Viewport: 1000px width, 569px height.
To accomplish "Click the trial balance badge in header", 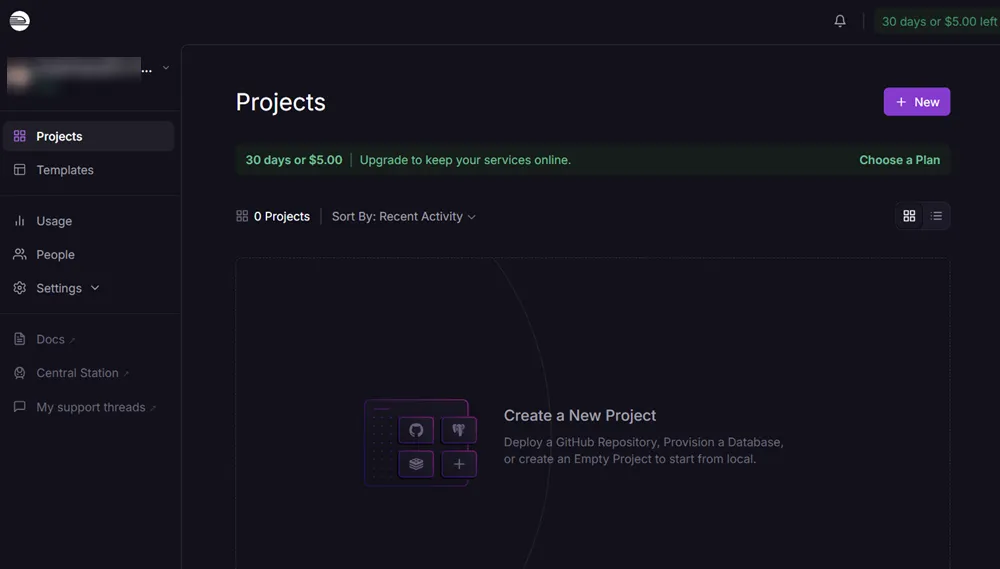I will [938, 21].
